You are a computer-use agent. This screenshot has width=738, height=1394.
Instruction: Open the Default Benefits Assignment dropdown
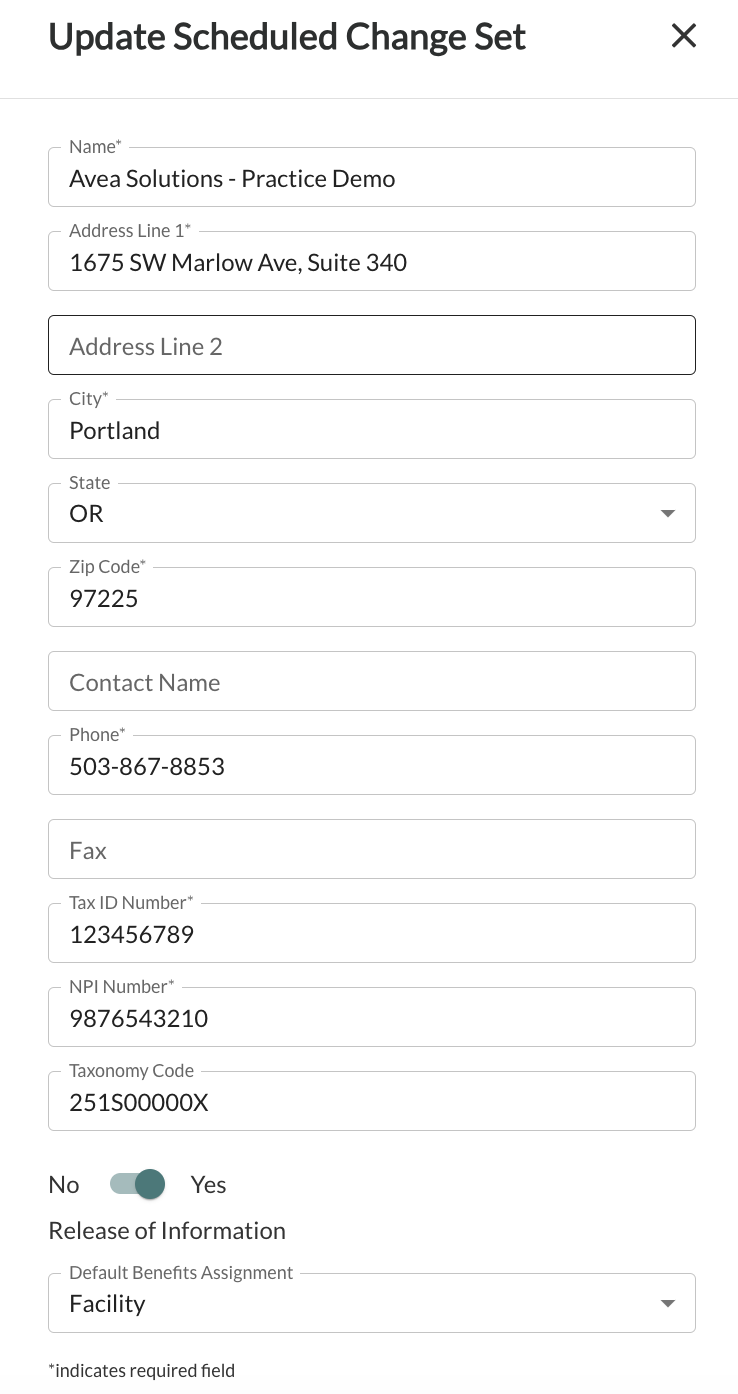pos(667,1303)
